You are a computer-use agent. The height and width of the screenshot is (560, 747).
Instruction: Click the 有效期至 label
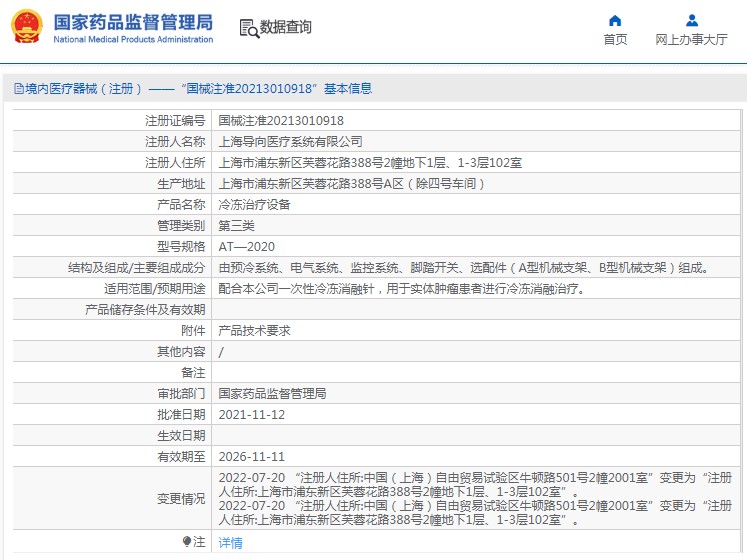[x=181, y=456]
